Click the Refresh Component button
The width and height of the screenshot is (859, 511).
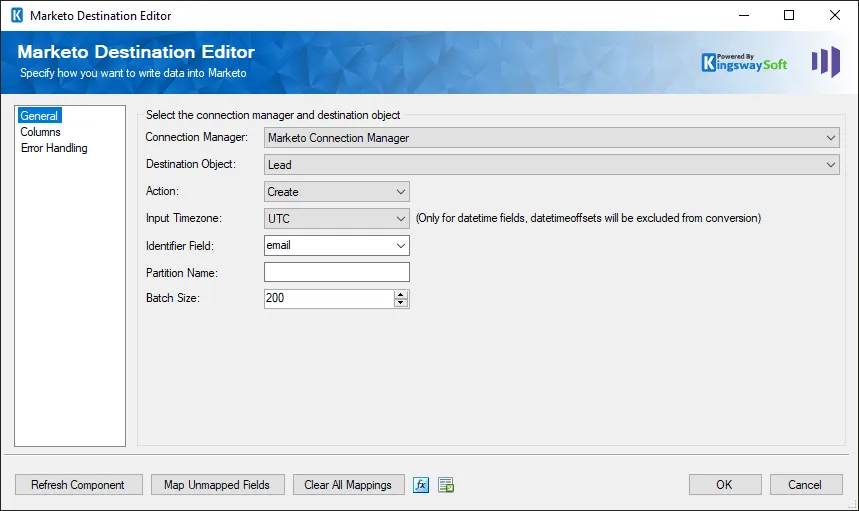[x=78, y=485]
